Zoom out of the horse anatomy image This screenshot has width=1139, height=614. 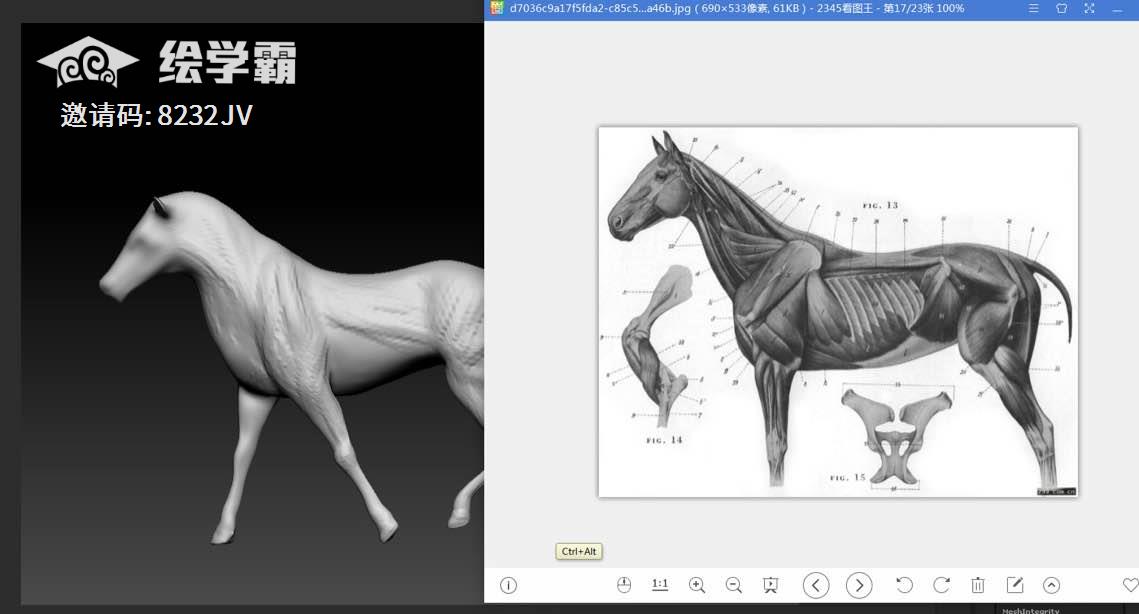(x=734, y=585)
